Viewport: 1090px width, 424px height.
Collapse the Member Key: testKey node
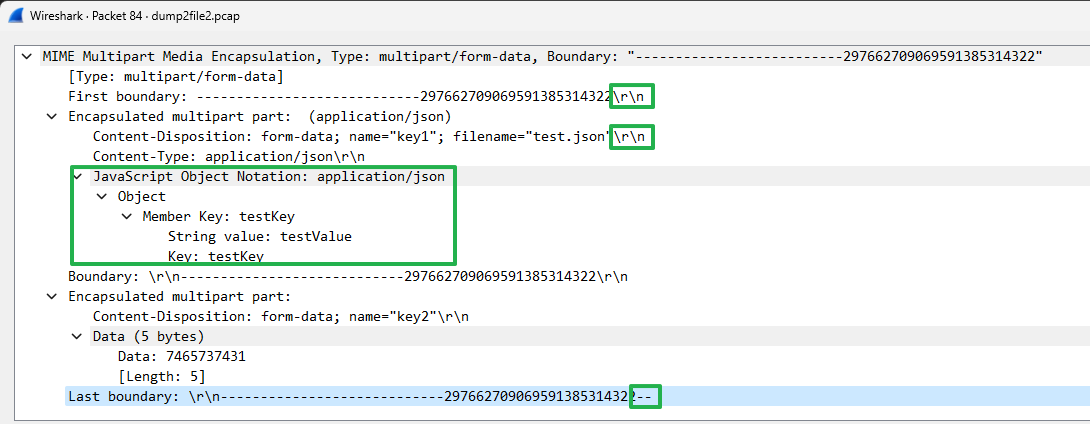point(126,216)
